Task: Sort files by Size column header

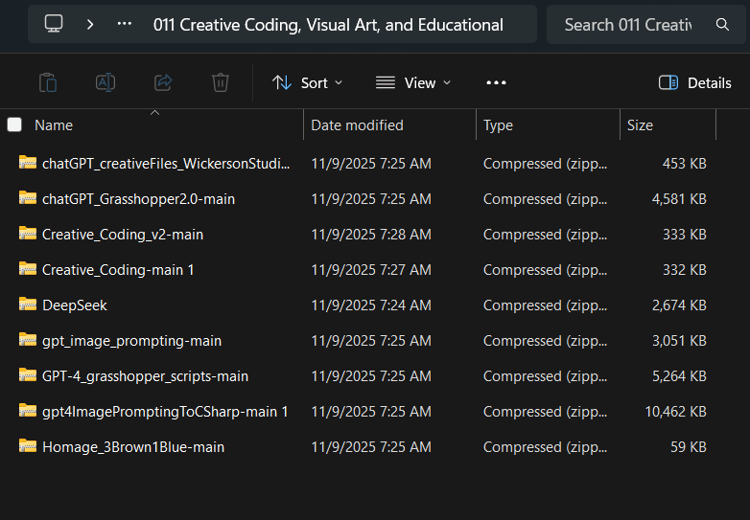Action: point(640,125)
